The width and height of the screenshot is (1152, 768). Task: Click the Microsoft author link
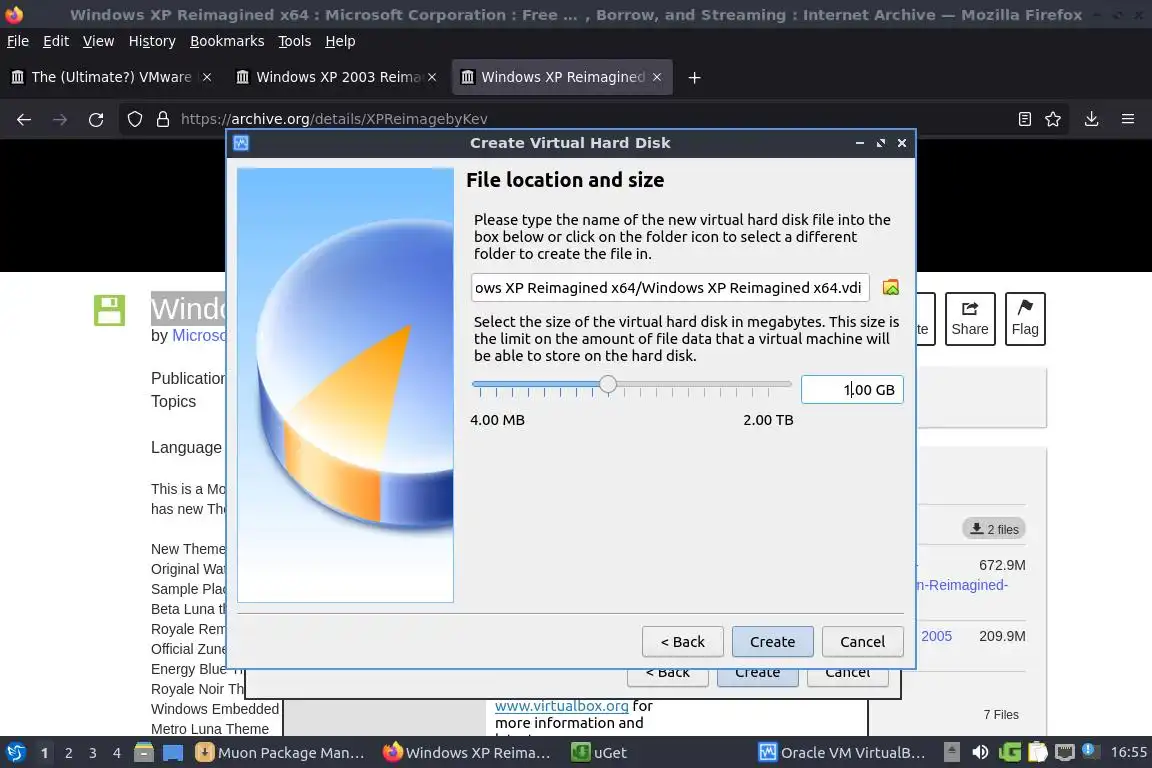pyautogui.click(x=200, y=336)
